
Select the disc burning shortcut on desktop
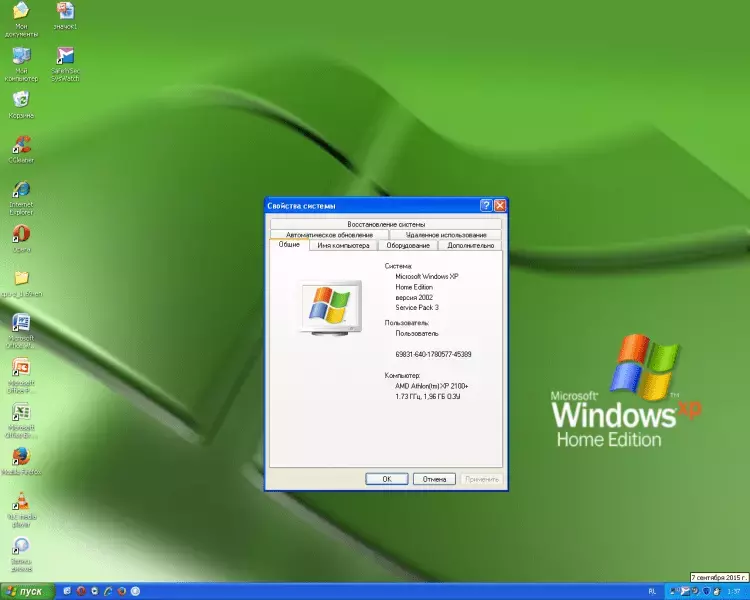pos(21,554)
